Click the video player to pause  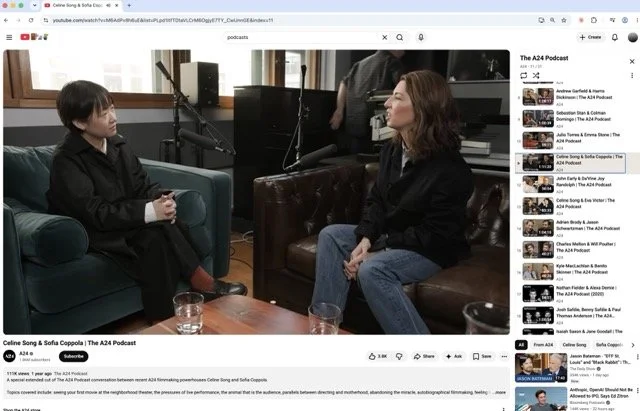pyautogui.click(x=256, y=192)
